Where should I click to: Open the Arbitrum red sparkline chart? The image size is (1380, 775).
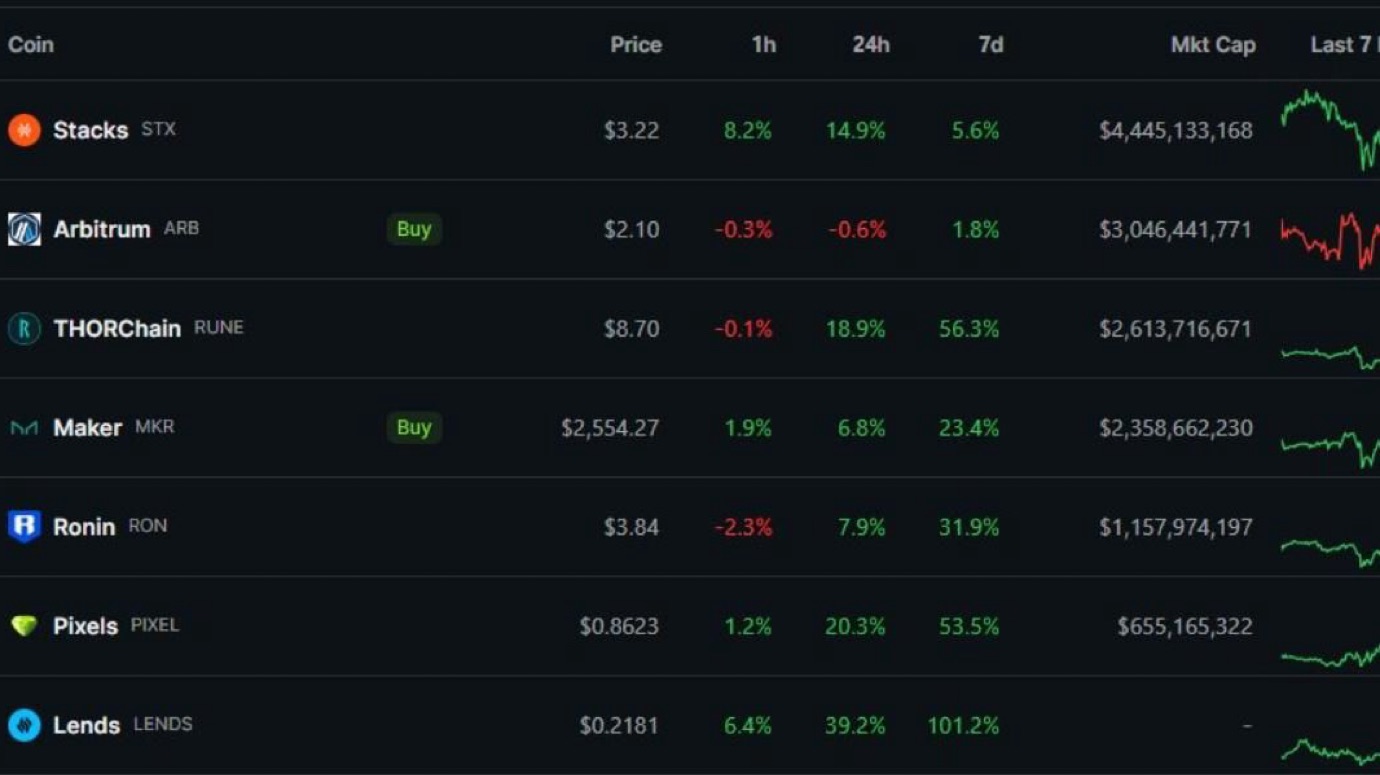pyautogui.click(x=1330, y=238)
